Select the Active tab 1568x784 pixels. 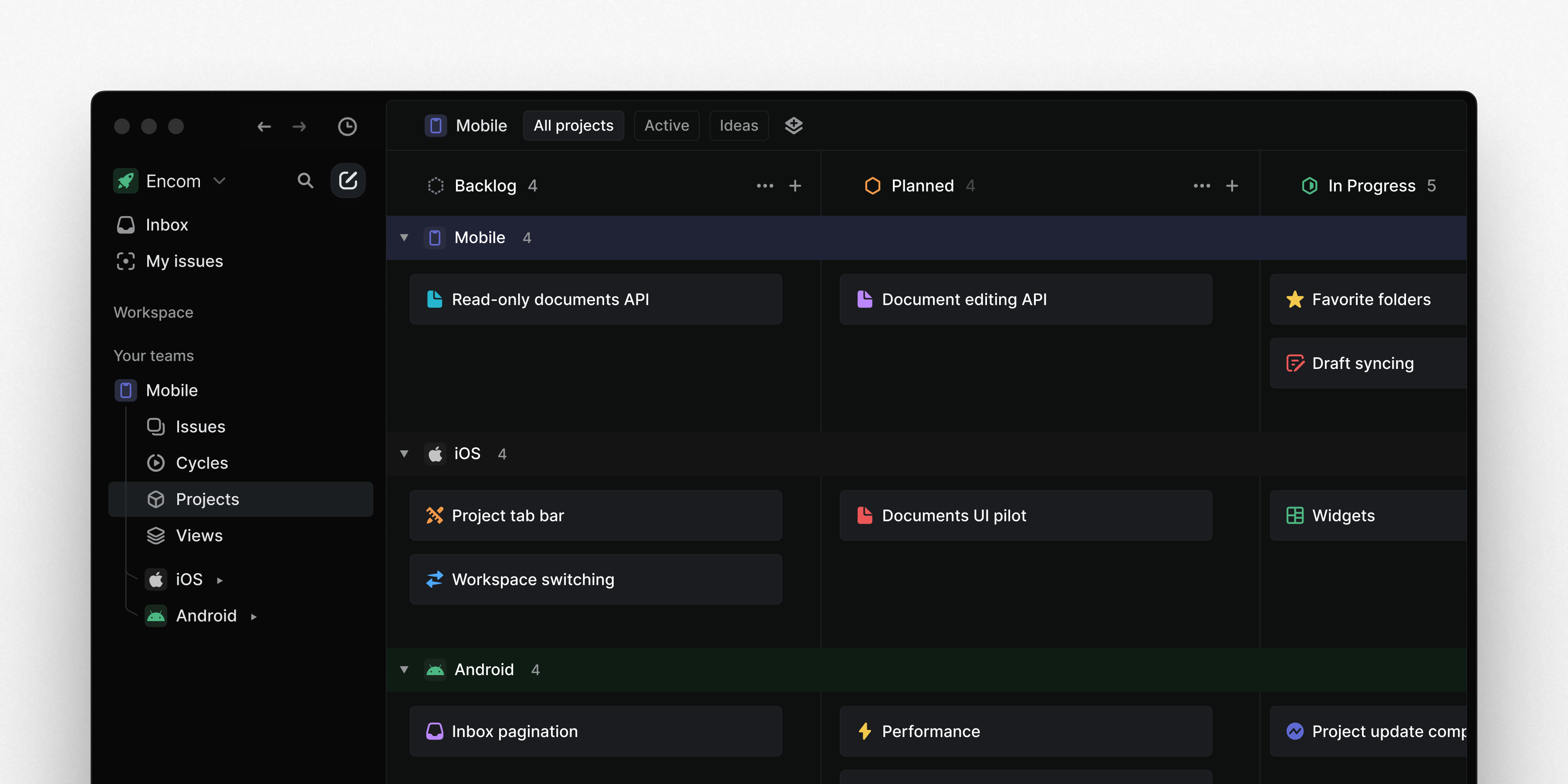tap(665, 125)
